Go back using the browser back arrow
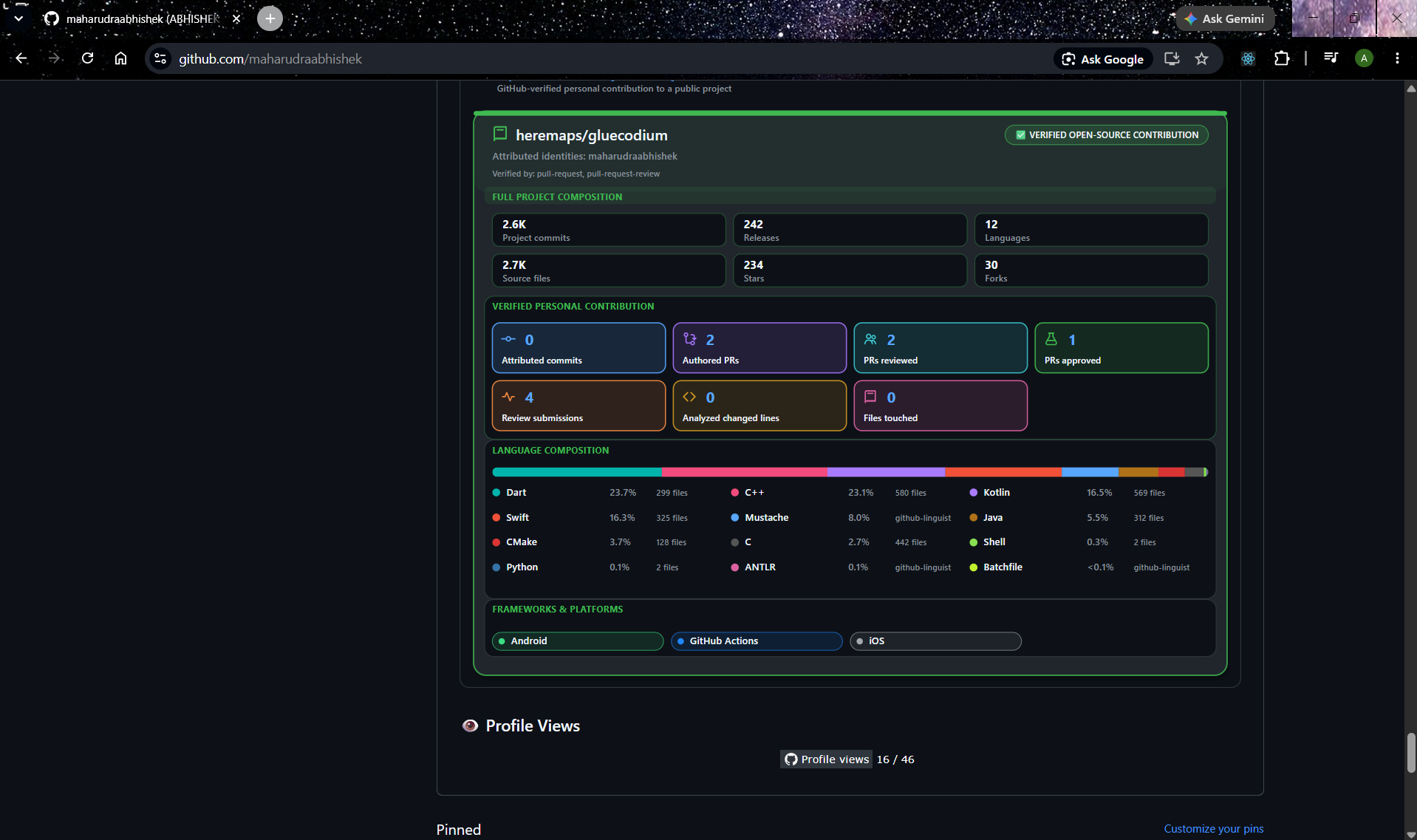Screen dimensions: 1417x840 (x=21, y=58)
